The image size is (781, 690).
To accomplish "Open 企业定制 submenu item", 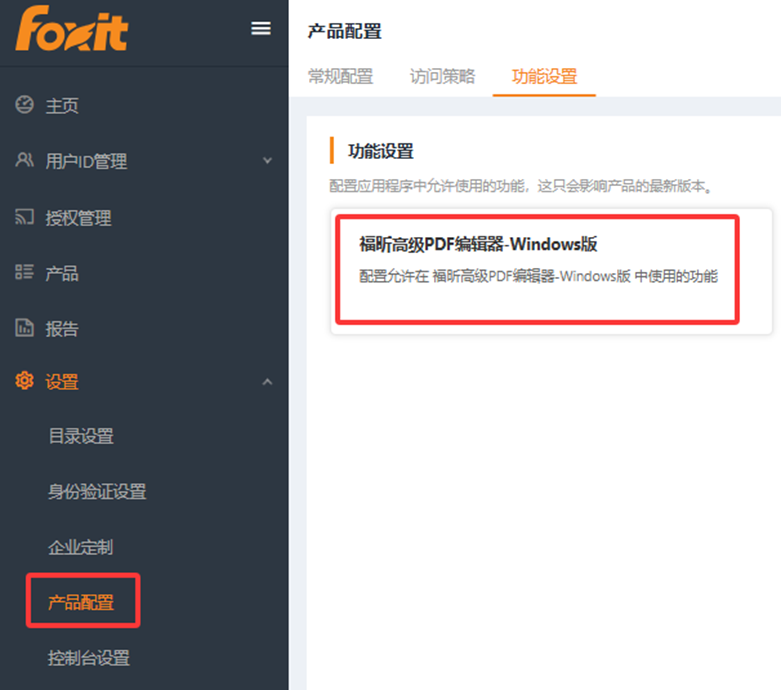I will (x=81, y=547).
